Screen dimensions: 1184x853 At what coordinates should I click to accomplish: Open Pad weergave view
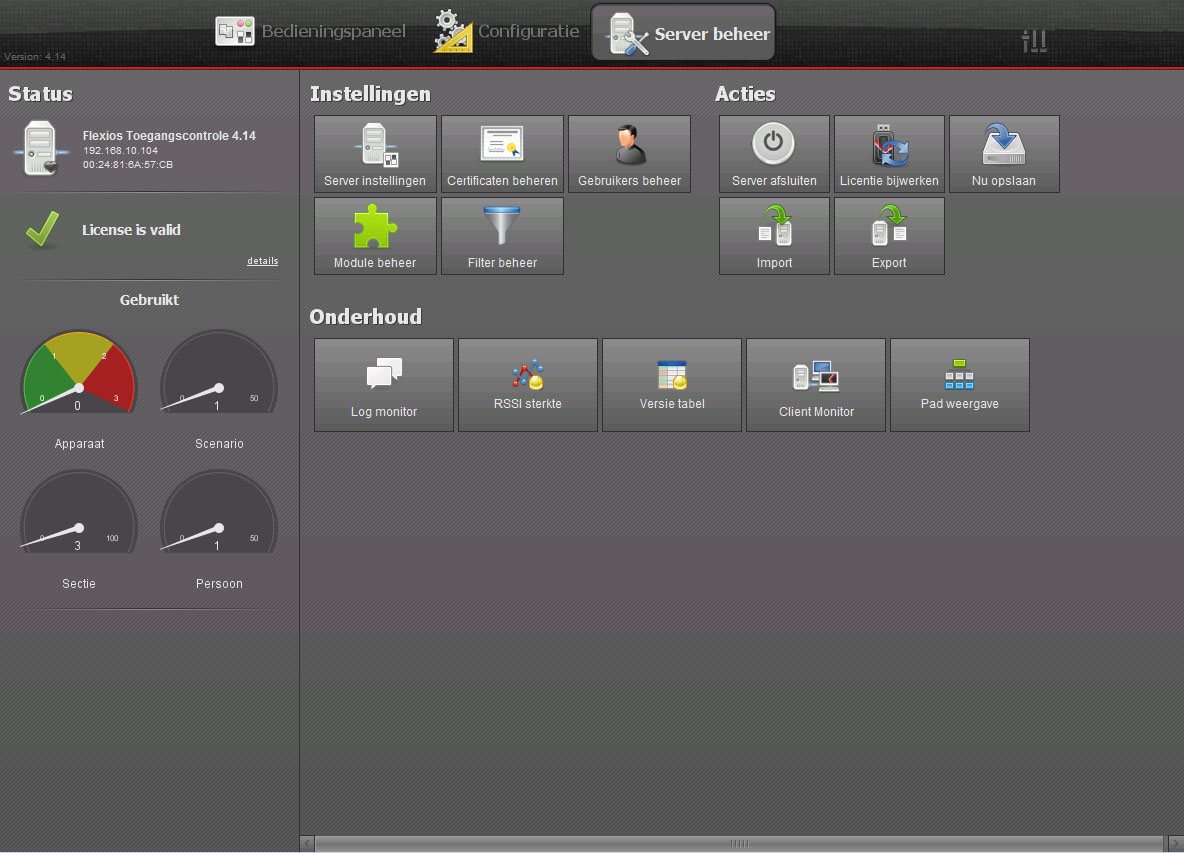(960, 385)
